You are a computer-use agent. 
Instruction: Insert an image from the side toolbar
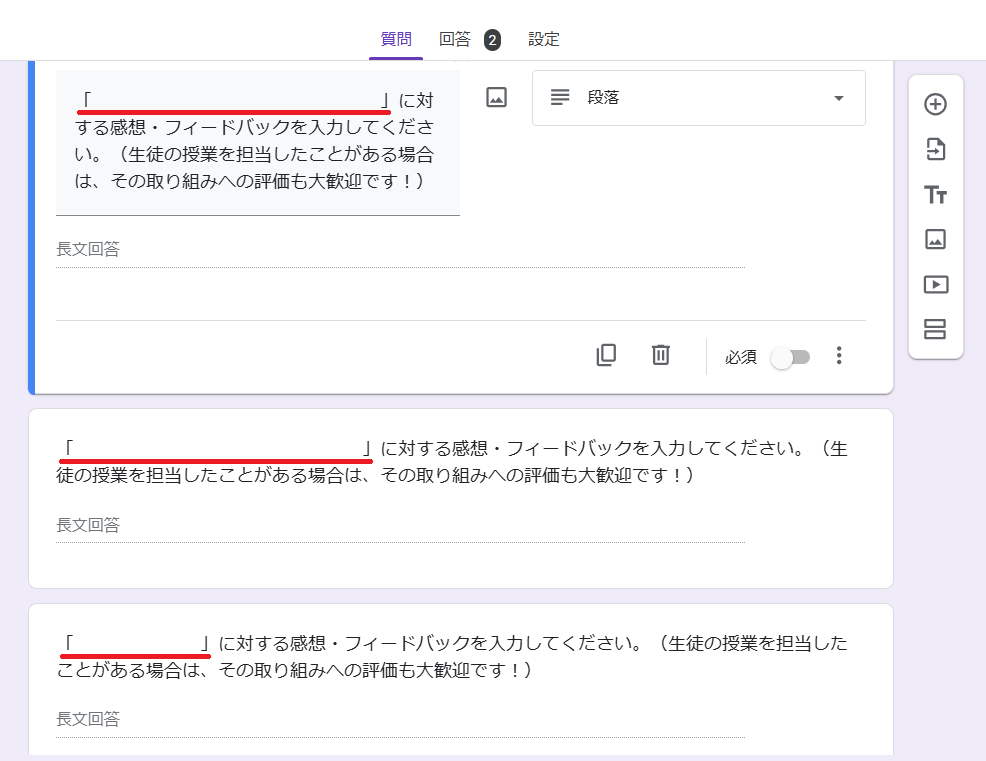click(935, 239)
